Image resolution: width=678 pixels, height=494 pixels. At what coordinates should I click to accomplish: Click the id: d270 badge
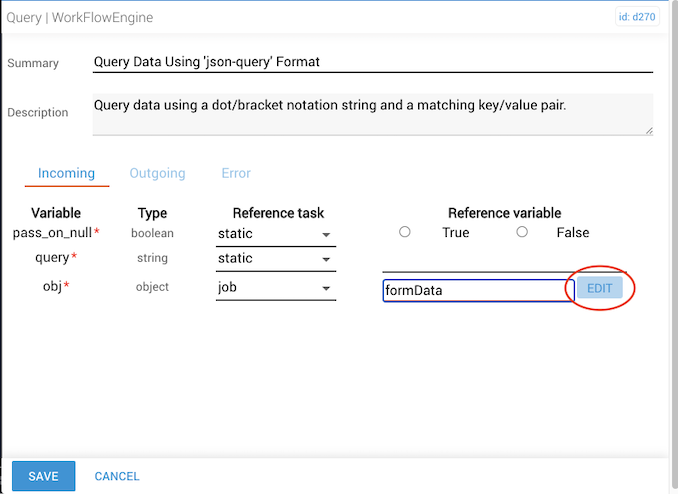tap(636, 18)
